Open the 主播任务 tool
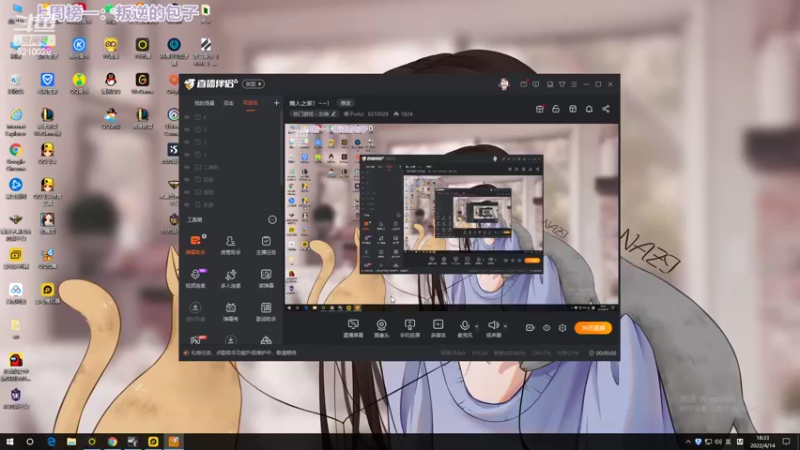Image resolution: width=800 pixels, height=450 pixels. (x=266, y=244)
